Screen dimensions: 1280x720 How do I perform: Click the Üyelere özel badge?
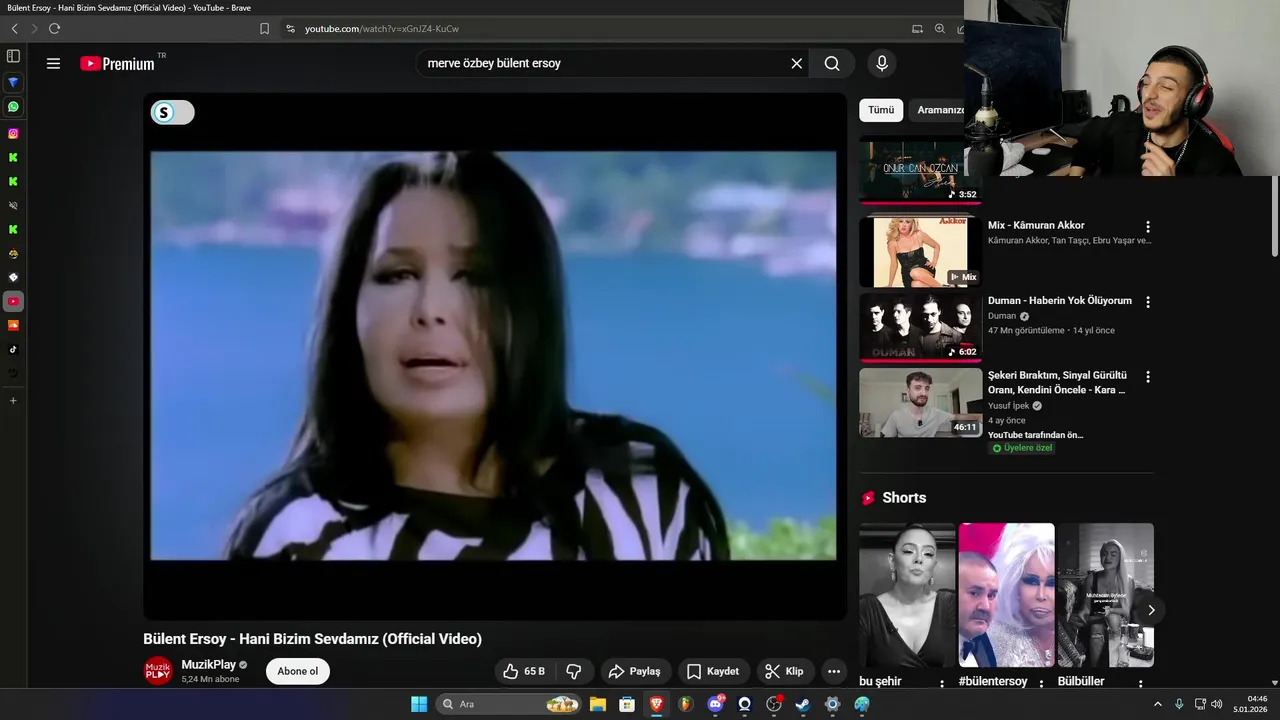pos(1021,448)
